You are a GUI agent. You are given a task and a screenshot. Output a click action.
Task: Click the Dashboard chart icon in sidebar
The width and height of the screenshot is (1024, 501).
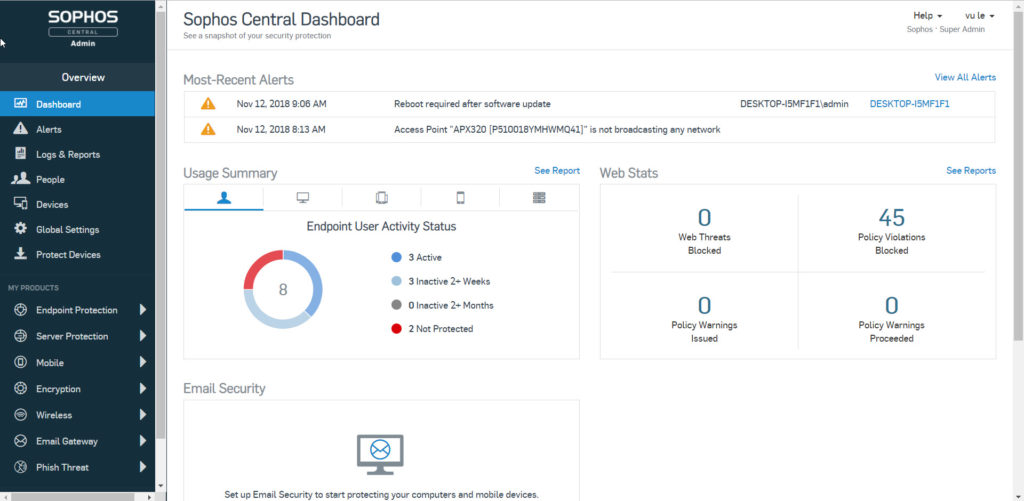(20, 104)
